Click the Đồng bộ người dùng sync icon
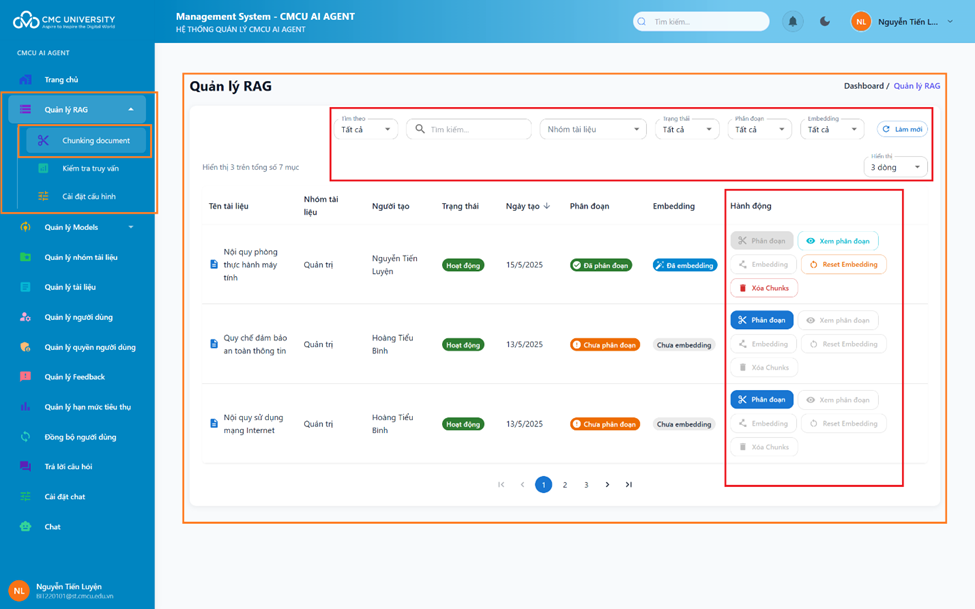This screenshot has height=609, width=975. pyautogui.click(x=26, y=437)
